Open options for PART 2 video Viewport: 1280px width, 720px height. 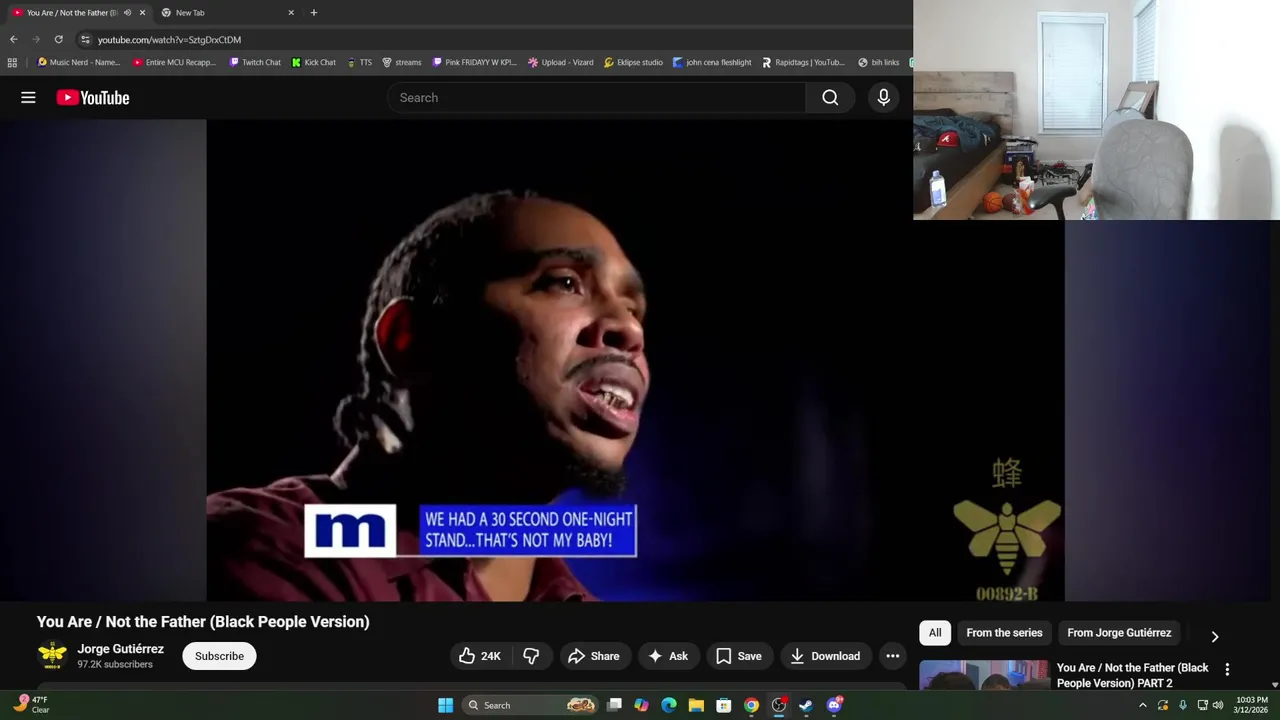click(1227, 669)
